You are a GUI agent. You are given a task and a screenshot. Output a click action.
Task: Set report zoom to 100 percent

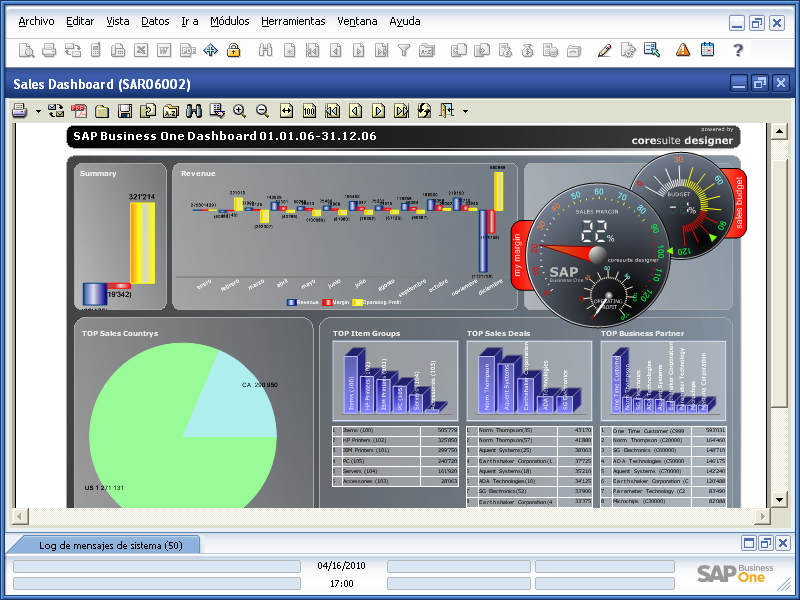click(308, 110)
